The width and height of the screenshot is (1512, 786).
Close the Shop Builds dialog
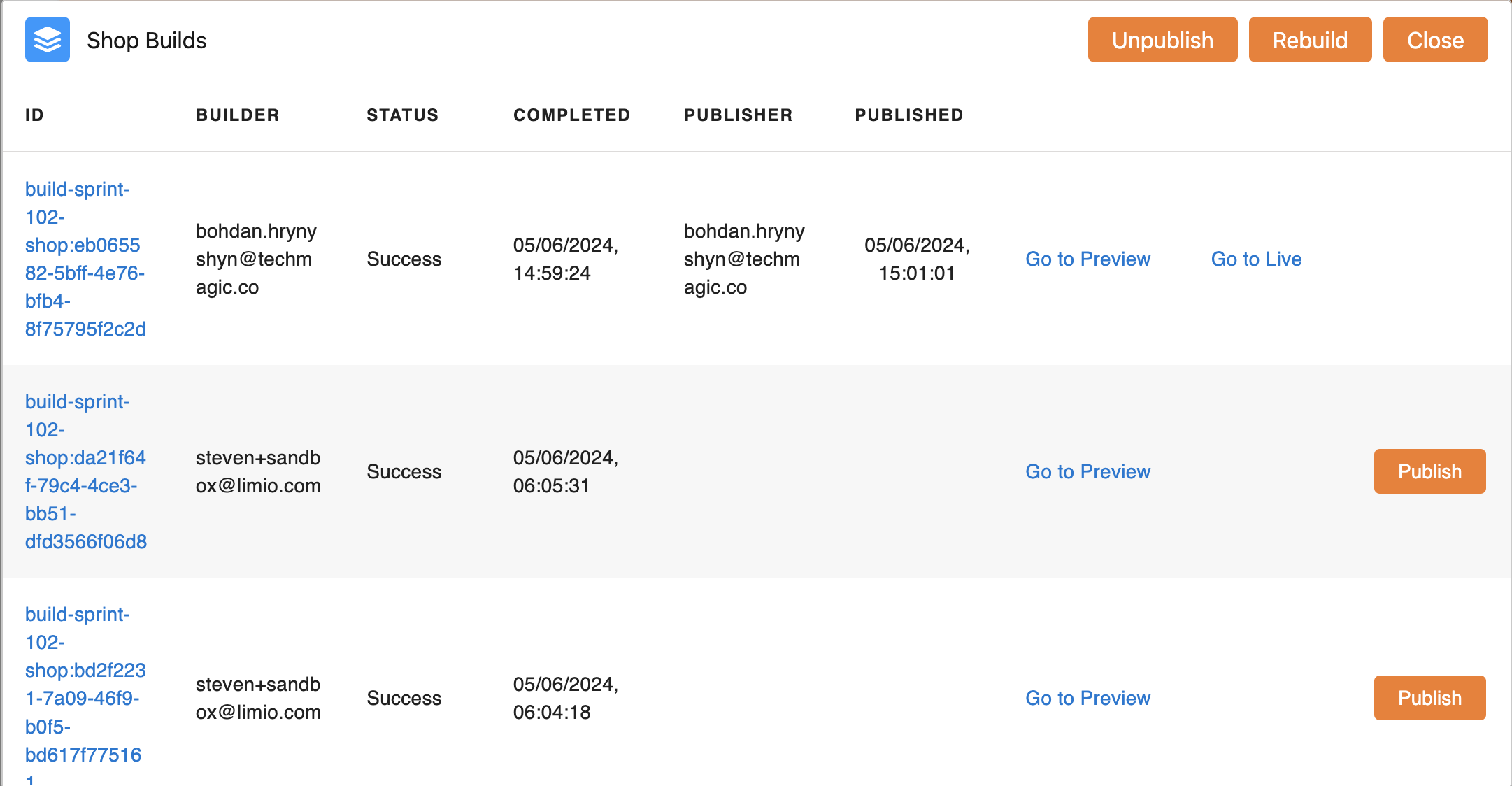point(1435,40)
